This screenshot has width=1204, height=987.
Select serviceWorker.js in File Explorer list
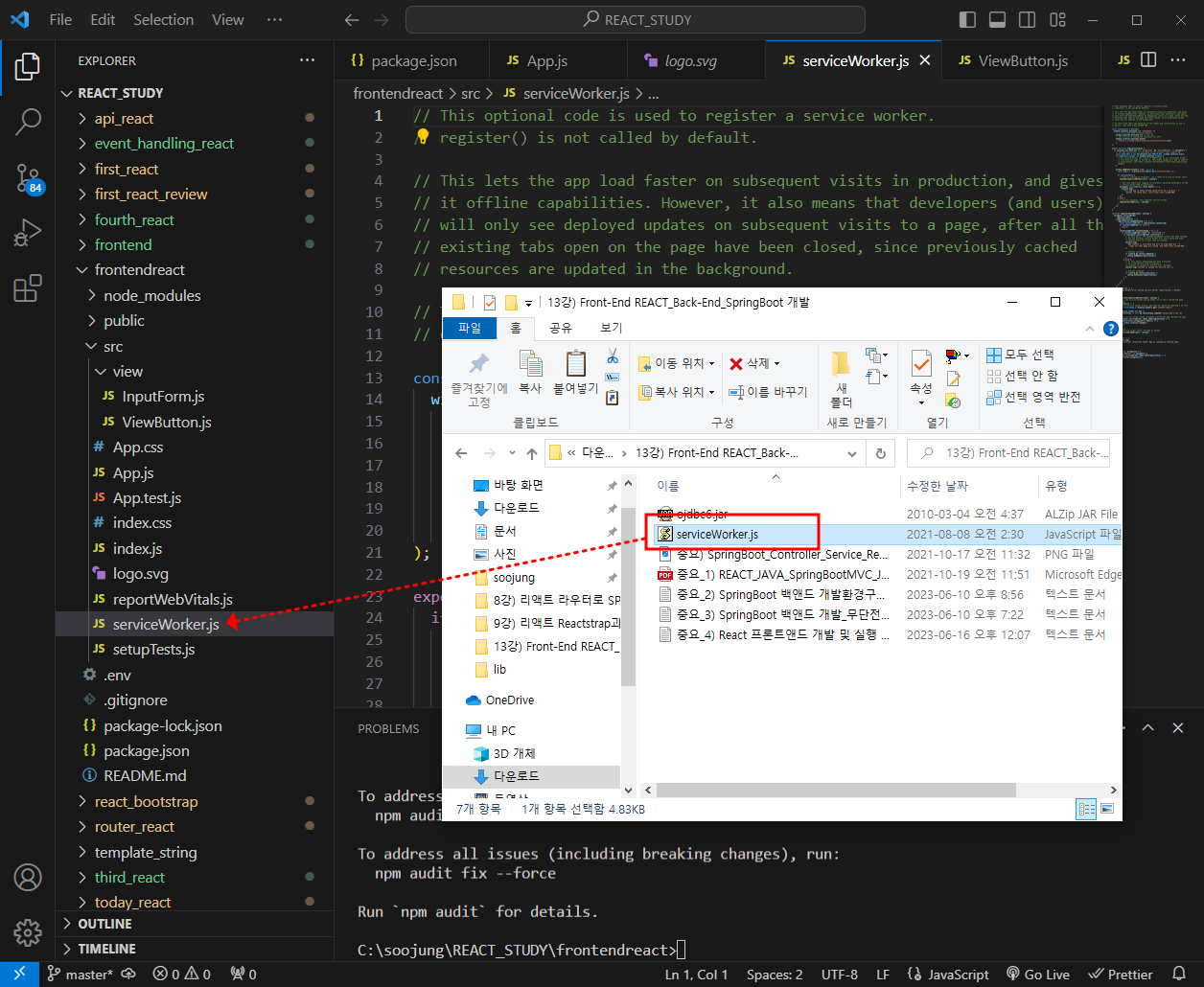717,534
